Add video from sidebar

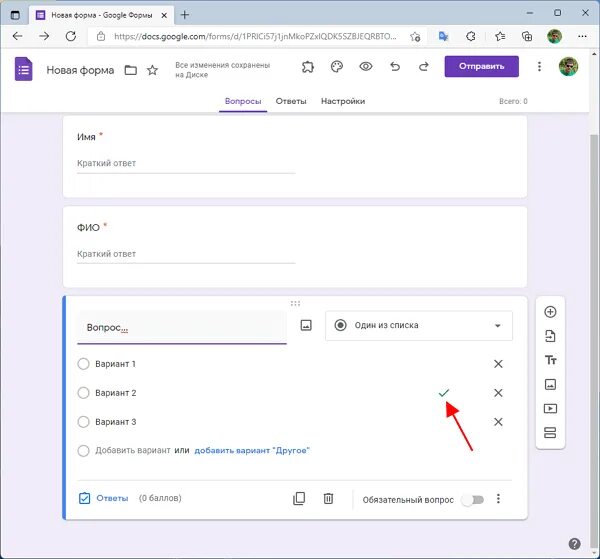[x=550, y=409]
